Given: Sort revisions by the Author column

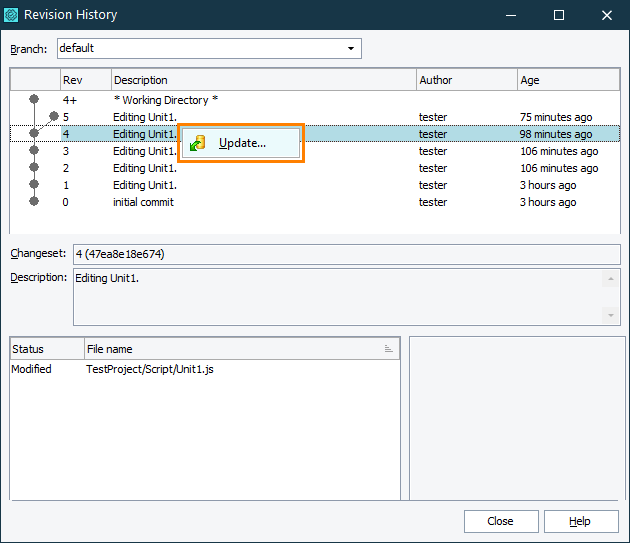Looking at the screenshot, I should pos(465,80).
